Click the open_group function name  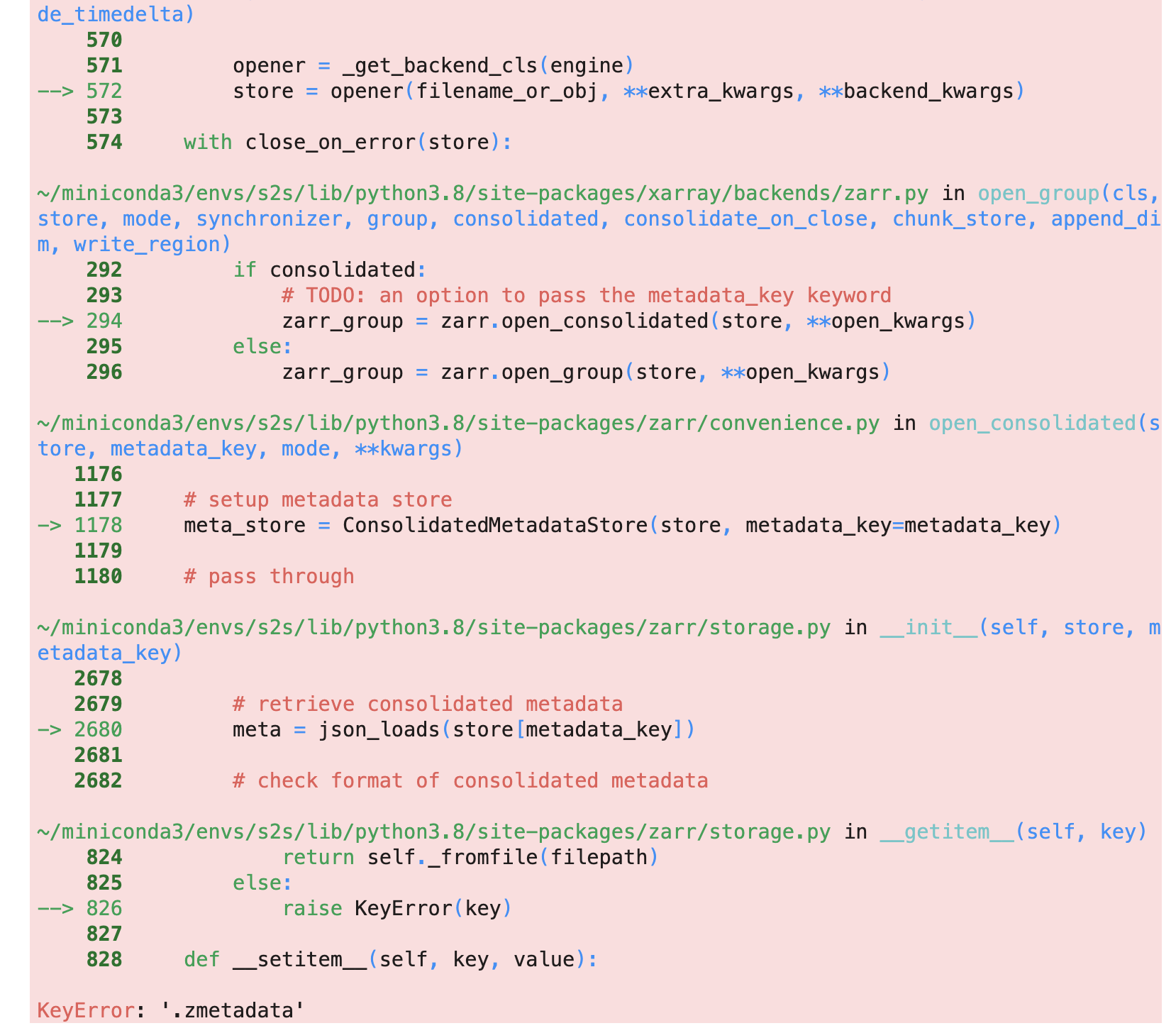pyautogui.click(x=1038, y=193)
